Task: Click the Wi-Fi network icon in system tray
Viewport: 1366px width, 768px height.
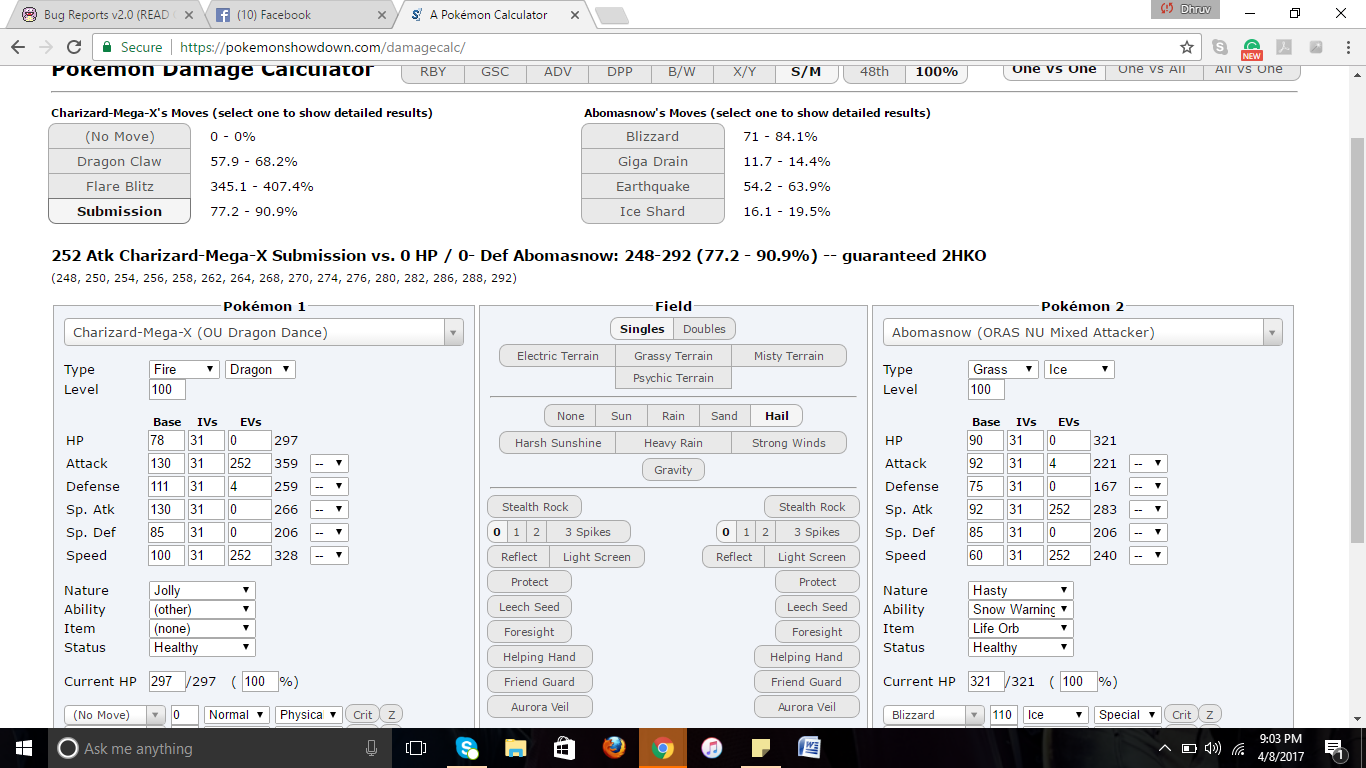Action: pyautogui.click(x=1237, y=748)
